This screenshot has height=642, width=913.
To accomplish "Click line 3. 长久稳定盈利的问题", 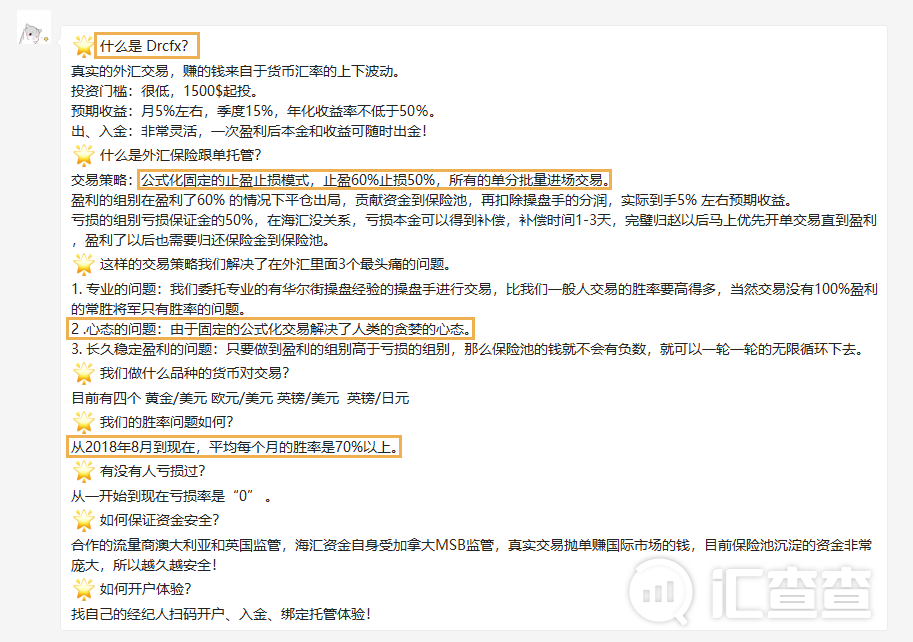I will 470,349.
